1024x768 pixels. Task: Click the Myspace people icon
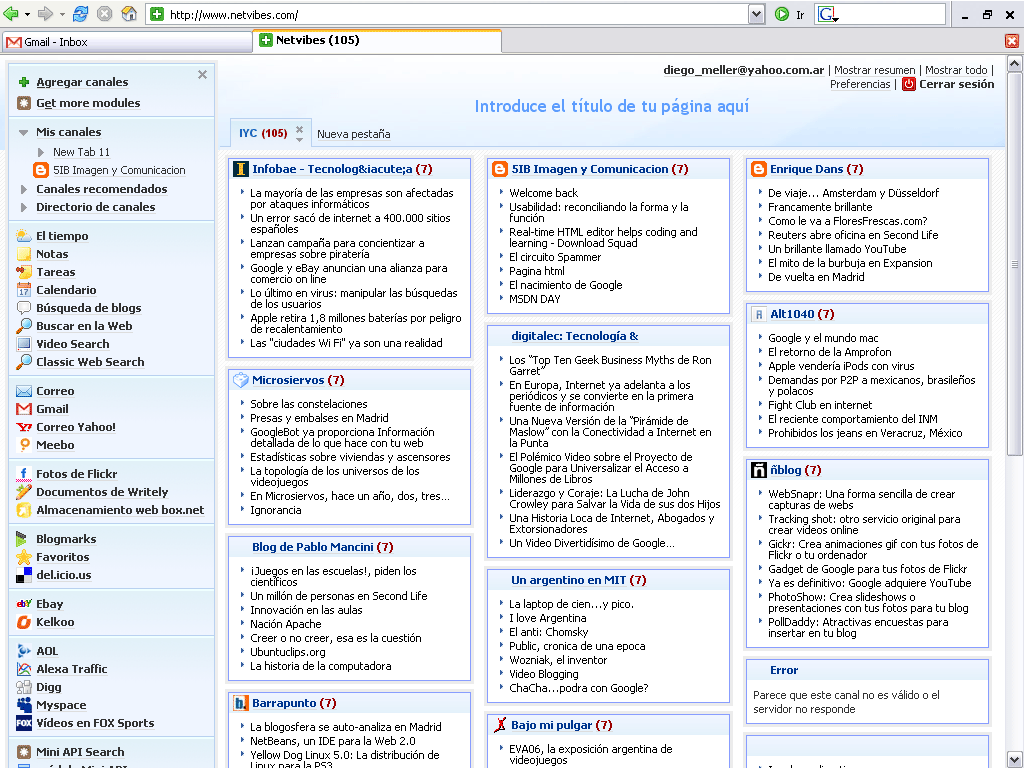pyautogui.click(x=24, y=705)
